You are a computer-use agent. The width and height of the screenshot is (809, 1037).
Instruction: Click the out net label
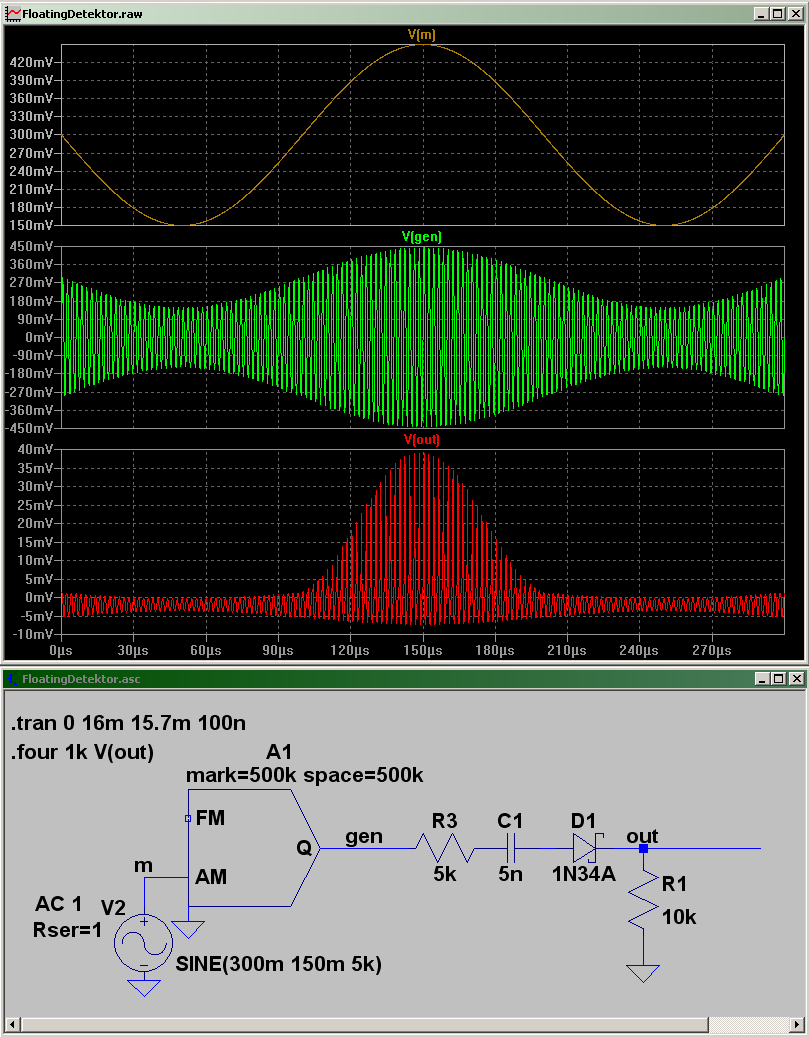tap(642, 836)
